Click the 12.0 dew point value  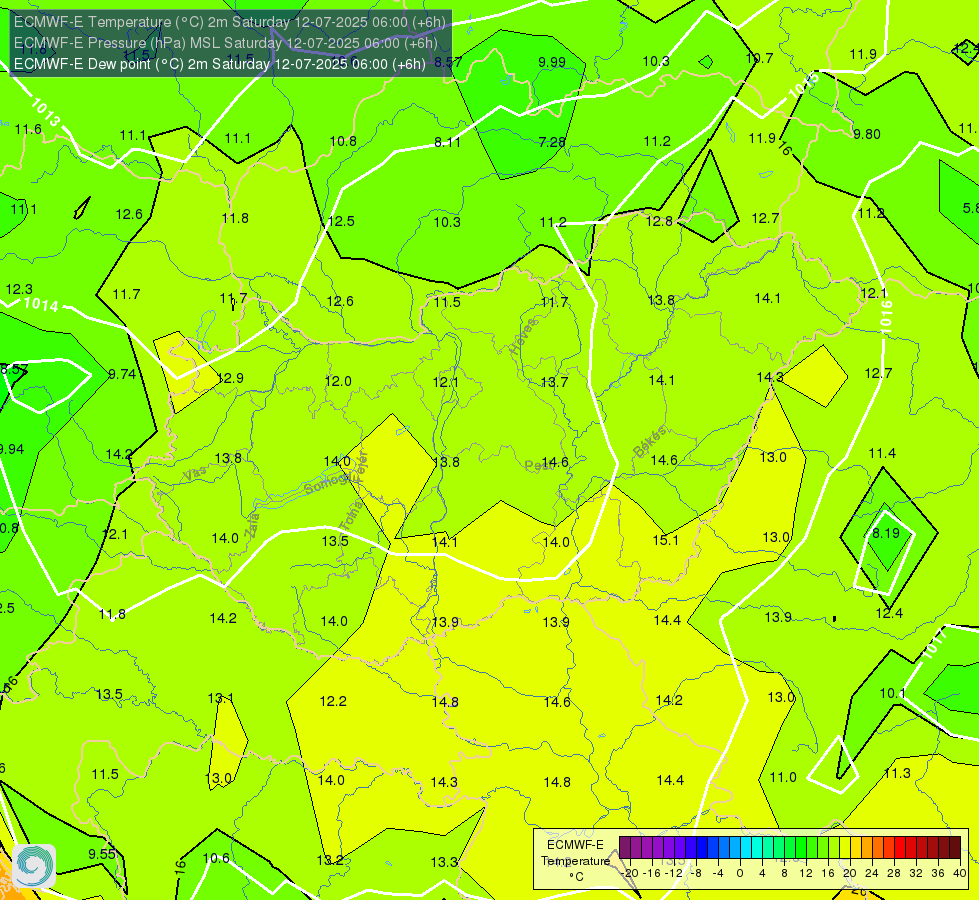pos(338,381)
